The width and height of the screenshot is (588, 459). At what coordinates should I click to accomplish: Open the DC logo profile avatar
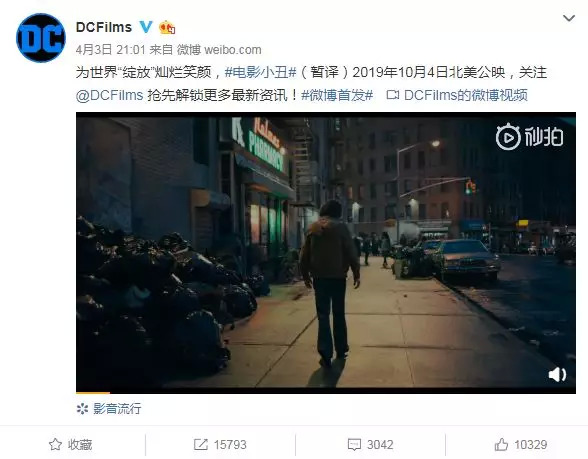(41, 38)
